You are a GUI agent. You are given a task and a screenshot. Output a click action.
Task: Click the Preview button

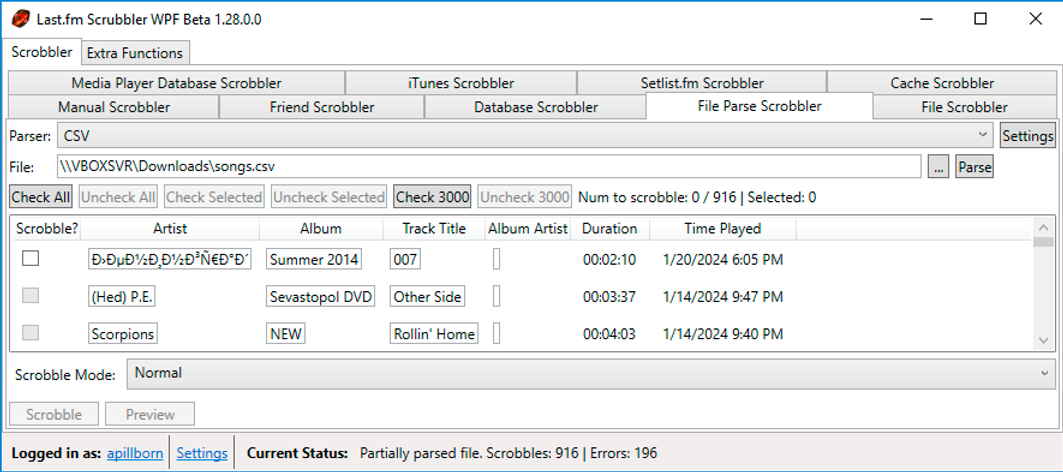(151, 414)
